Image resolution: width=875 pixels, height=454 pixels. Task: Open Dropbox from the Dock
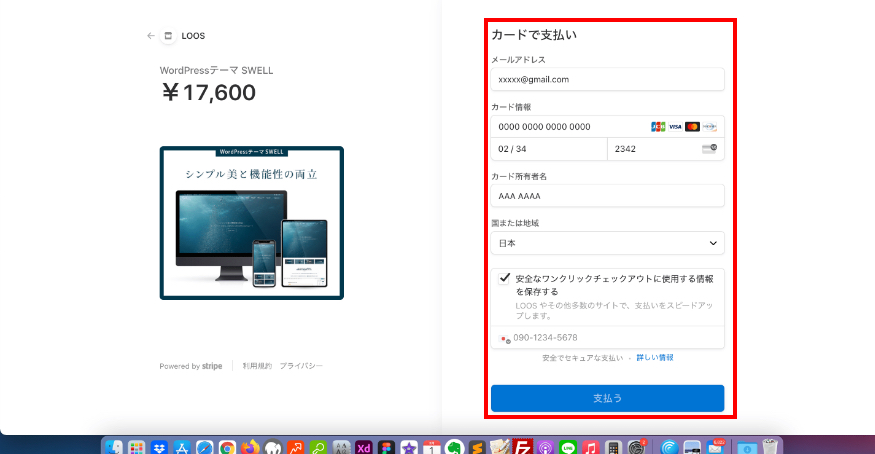coord(159,447)
